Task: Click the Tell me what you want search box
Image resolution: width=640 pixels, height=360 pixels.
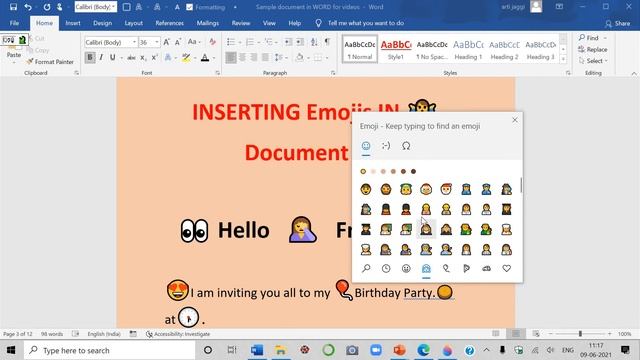Action: 366,23
